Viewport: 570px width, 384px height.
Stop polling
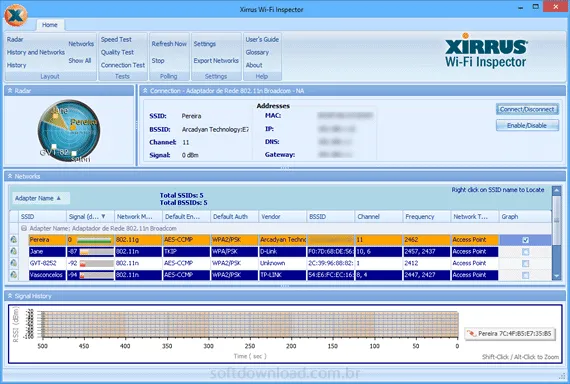[x=158, y=61]
